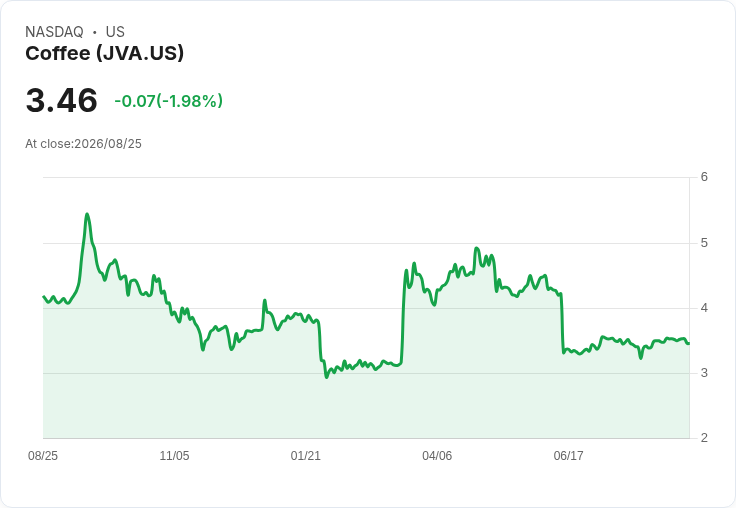Click the 08/25 date axis label

click(x=43, y=456)
